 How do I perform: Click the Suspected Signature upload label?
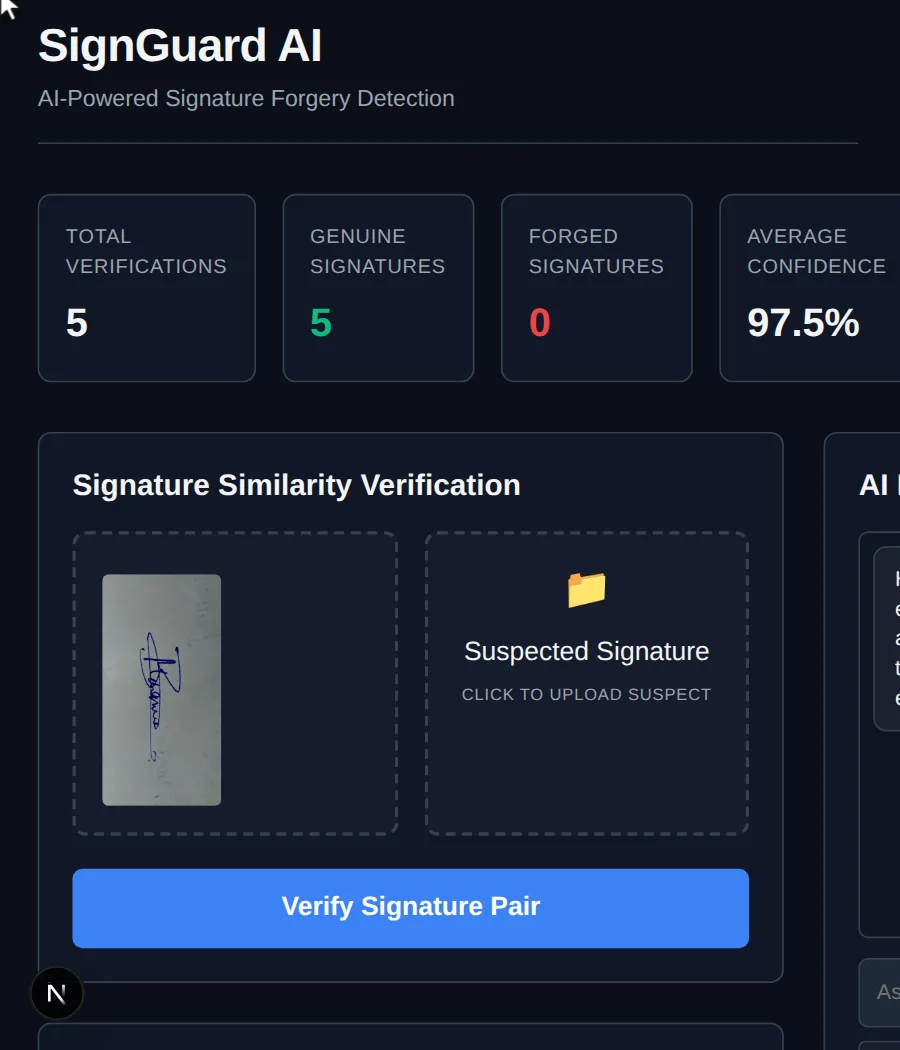click(x=587, y=652)
